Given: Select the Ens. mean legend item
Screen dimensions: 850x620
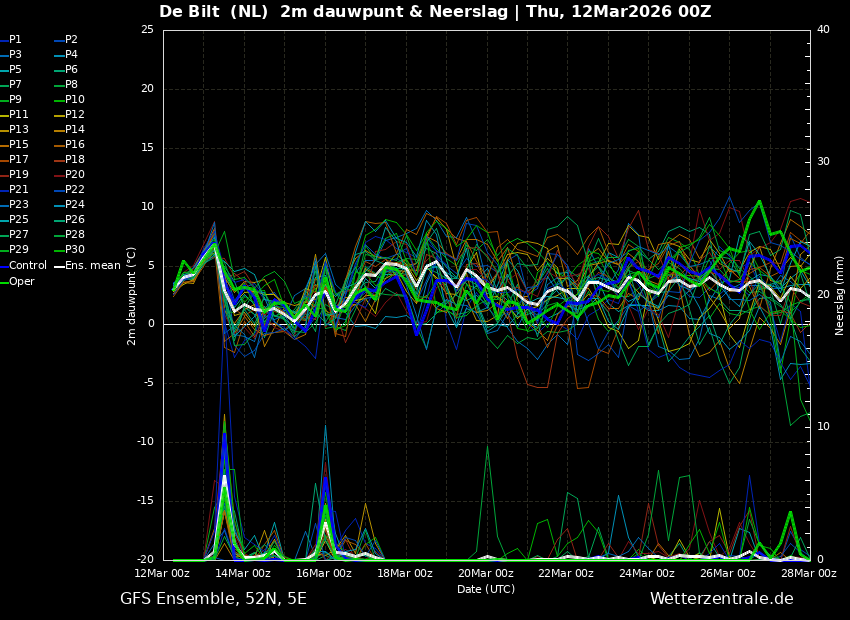Looking at the screenshot, I should pyautogui.click(x=92, y=266).
